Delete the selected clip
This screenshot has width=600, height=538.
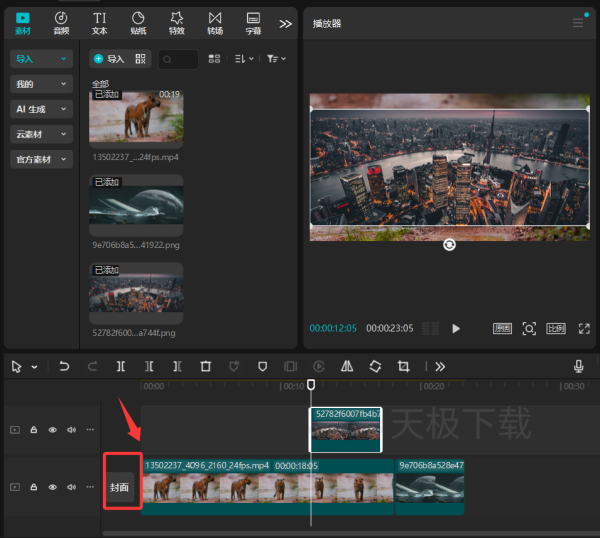205,367
